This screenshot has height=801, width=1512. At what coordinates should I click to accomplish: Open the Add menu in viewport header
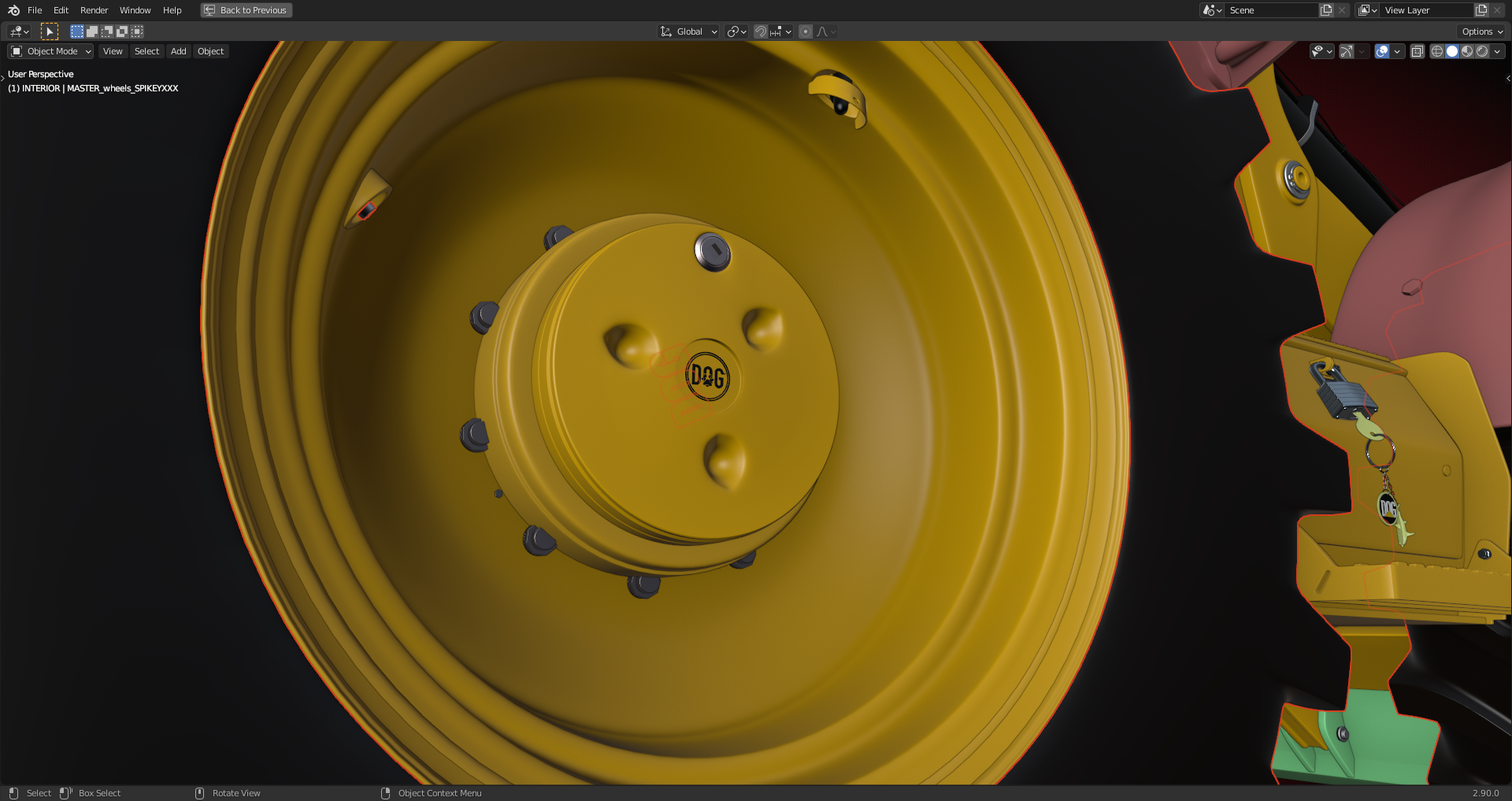[x=179, y=51]
